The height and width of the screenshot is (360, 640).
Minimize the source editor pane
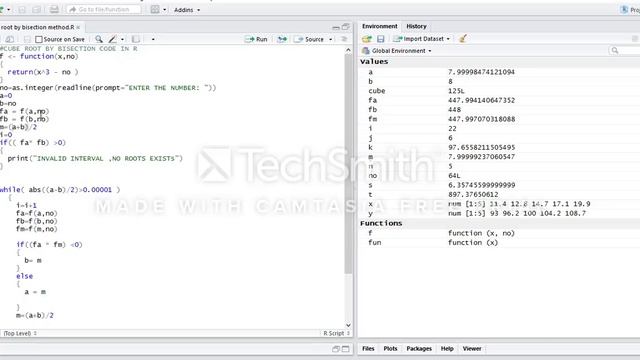pos(336,27)
